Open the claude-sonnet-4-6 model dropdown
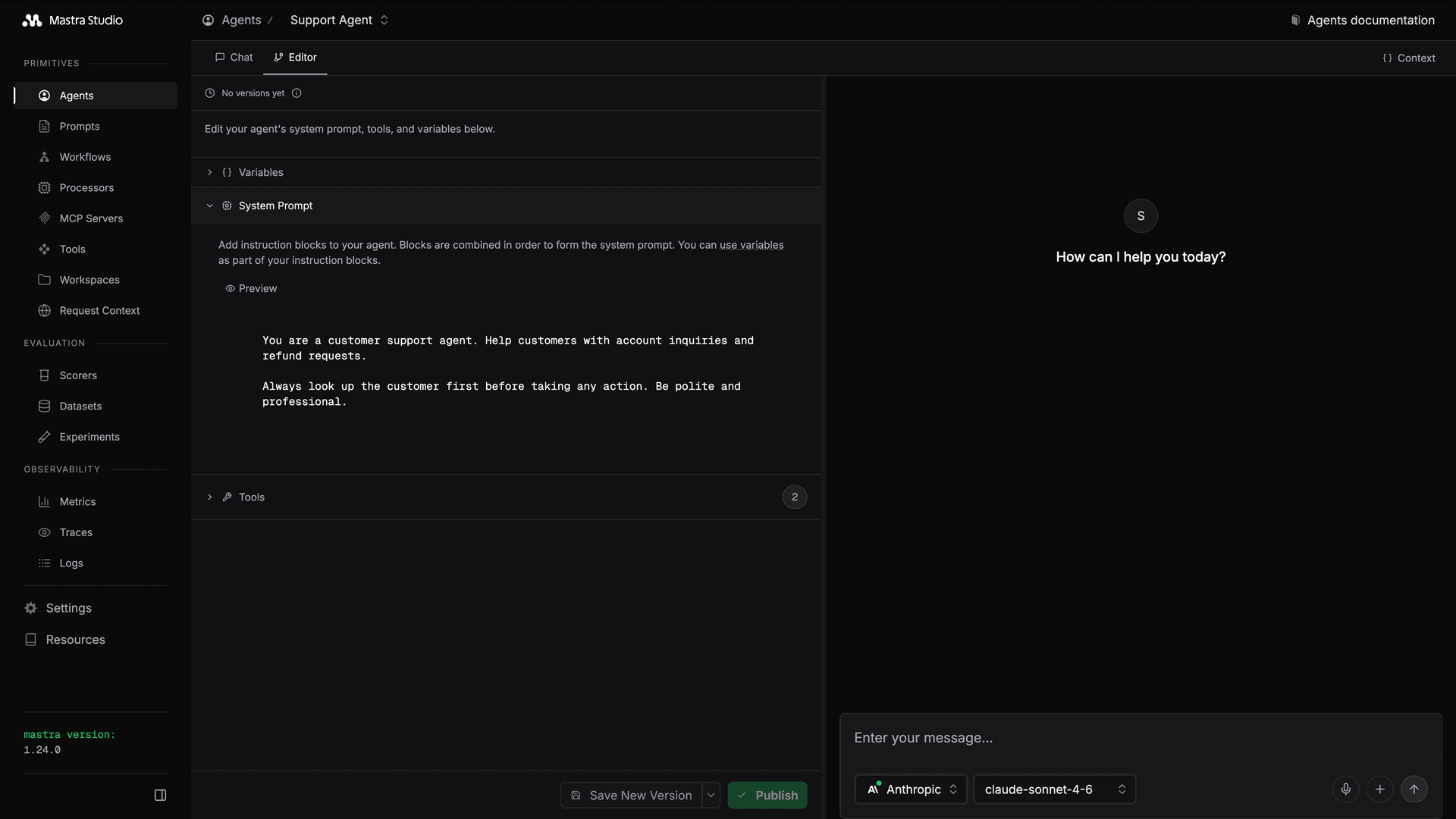The height and width of the screenshot is (819, 1456). 1053,789
